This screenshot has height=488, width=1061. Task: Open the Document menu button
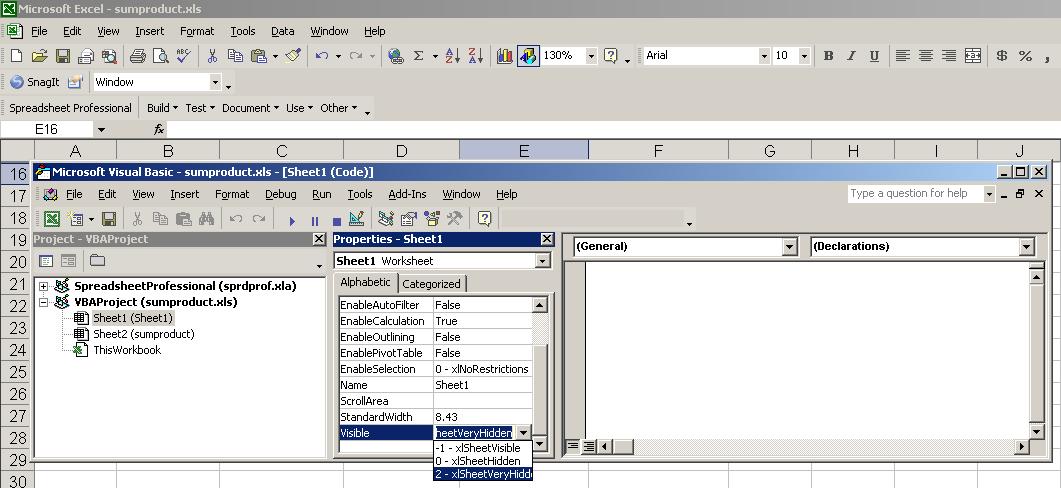(250, 108)
